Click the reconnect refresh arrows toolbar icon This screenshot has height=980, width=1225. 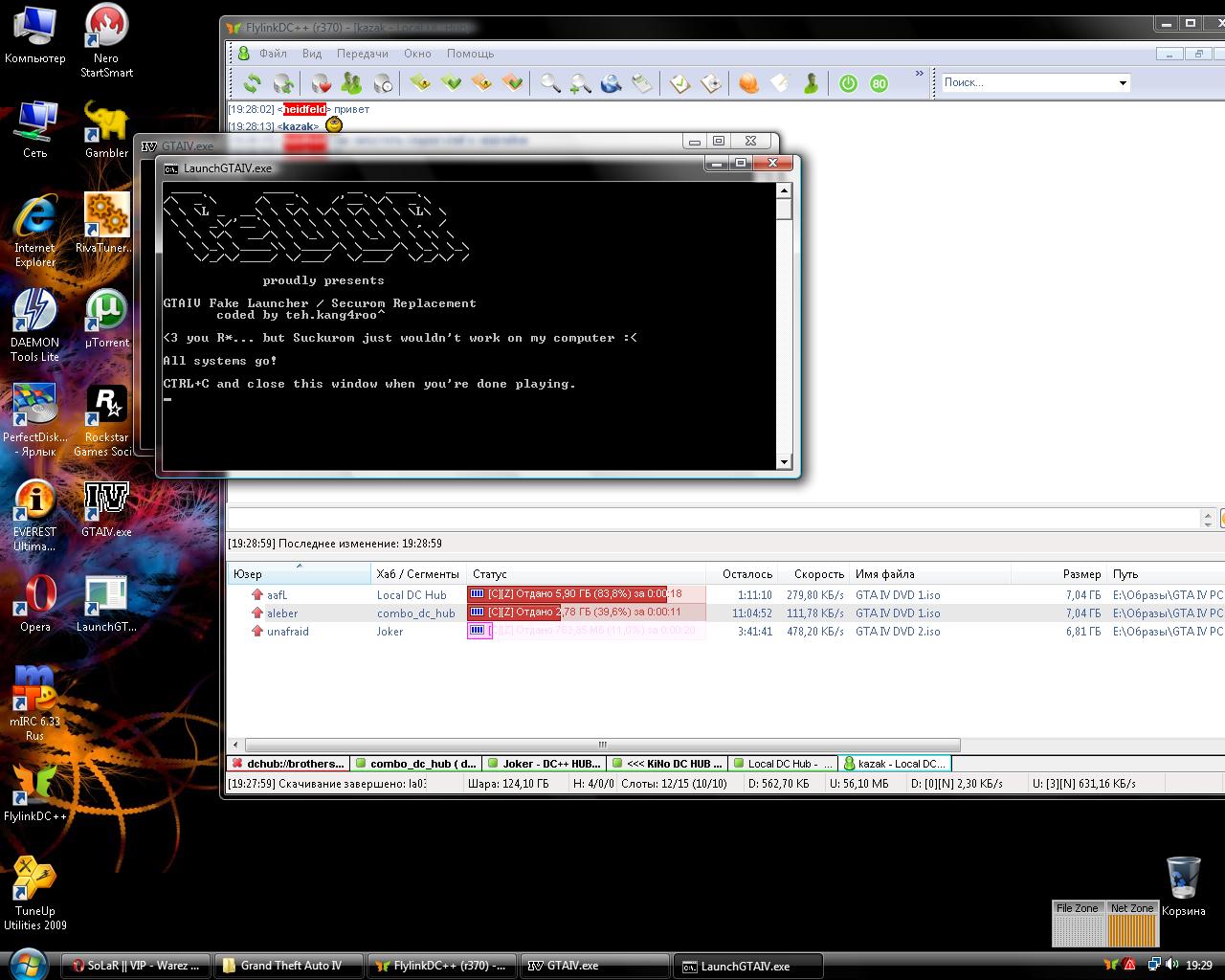point(253,83)
